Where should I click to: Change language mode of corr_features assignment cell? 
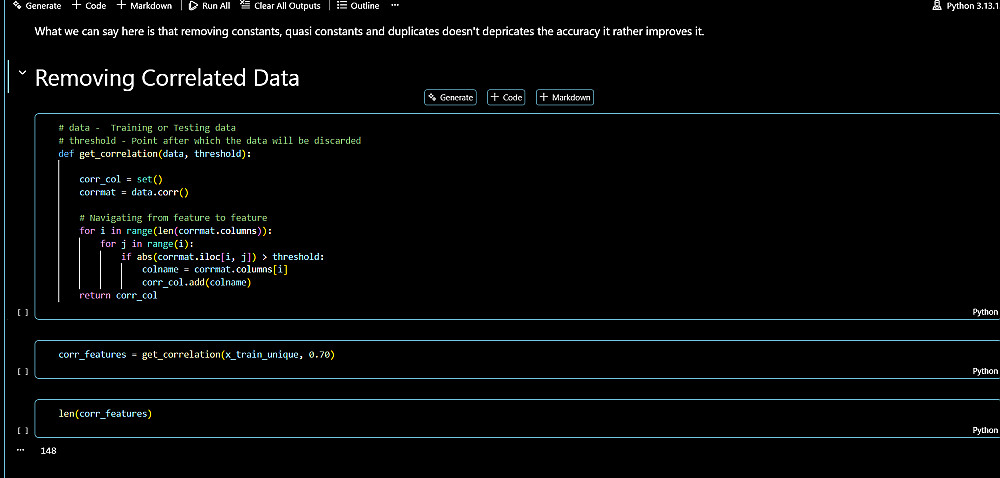[984, 371]
